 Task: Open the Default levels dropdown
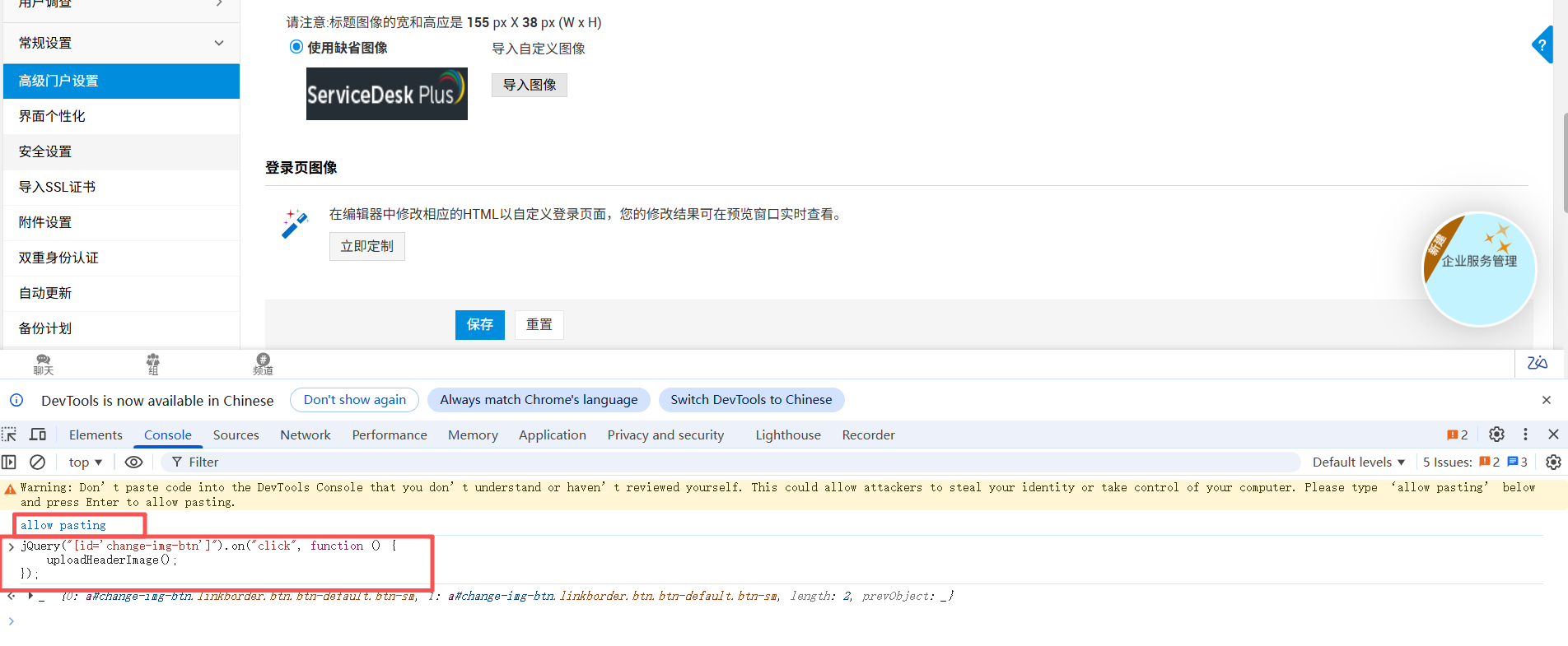1358,462
